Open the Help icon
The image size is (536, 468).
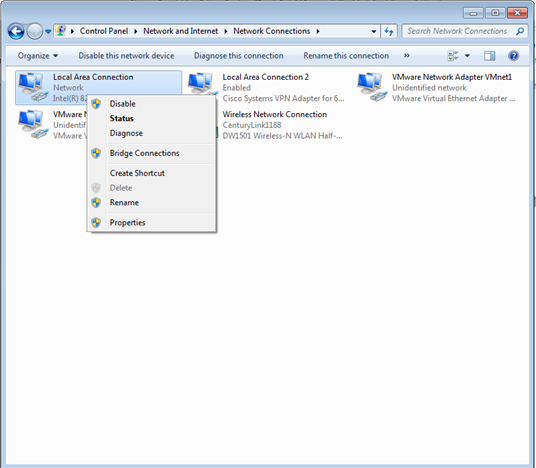click(x=513, y=56)
